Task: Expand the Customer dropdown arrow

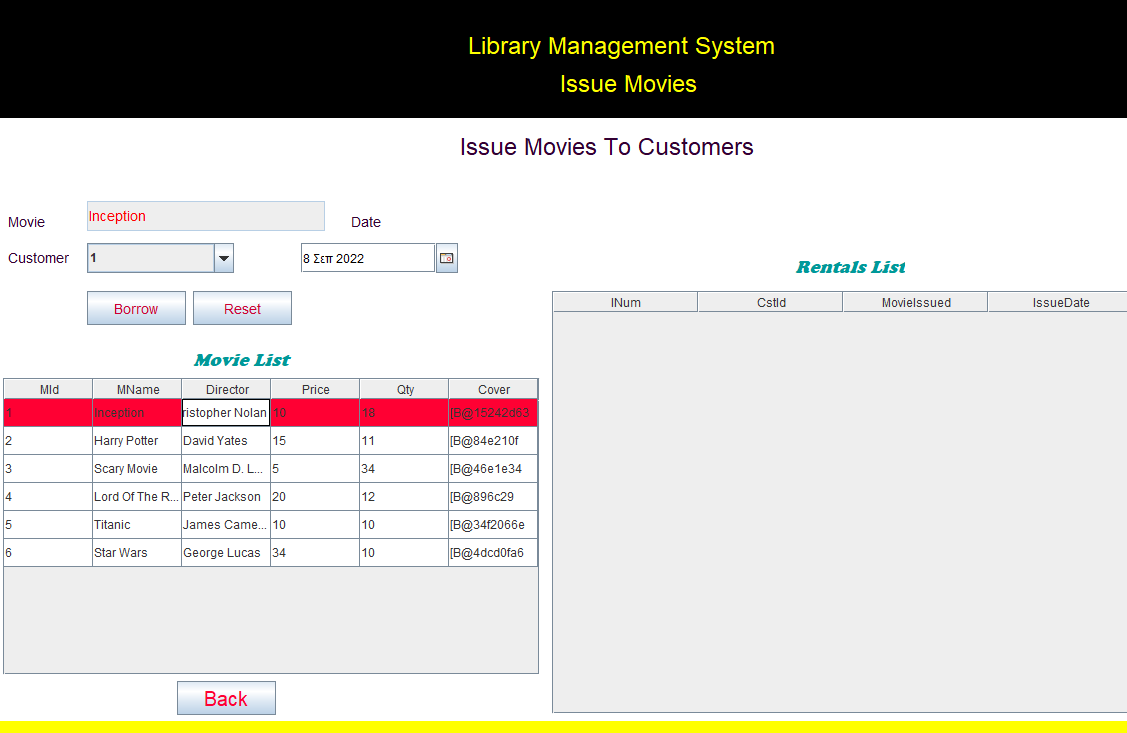Action: 225,257
